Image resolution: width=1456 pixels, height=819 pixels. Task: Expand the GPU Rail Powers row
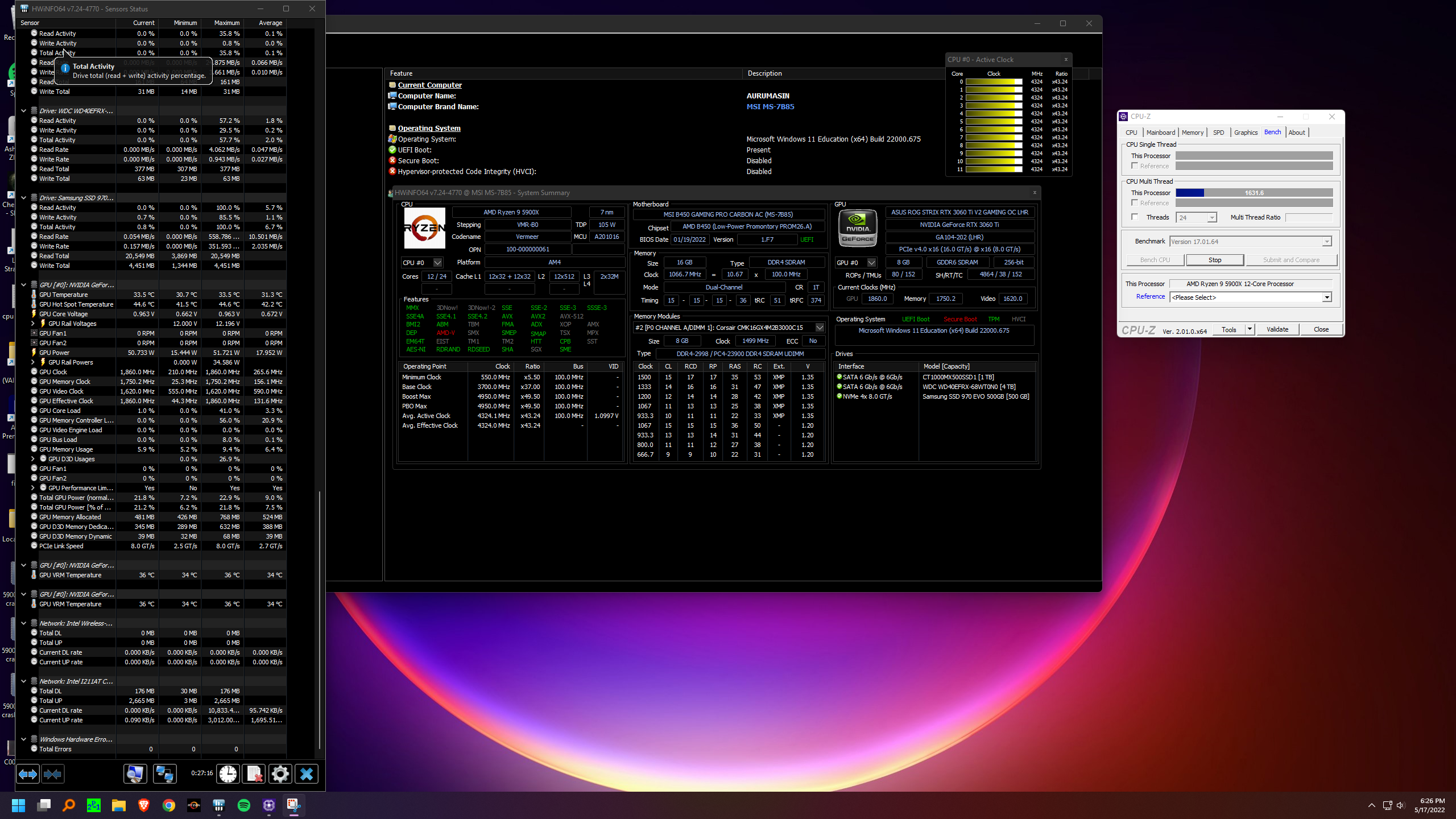tap(33, 362)
